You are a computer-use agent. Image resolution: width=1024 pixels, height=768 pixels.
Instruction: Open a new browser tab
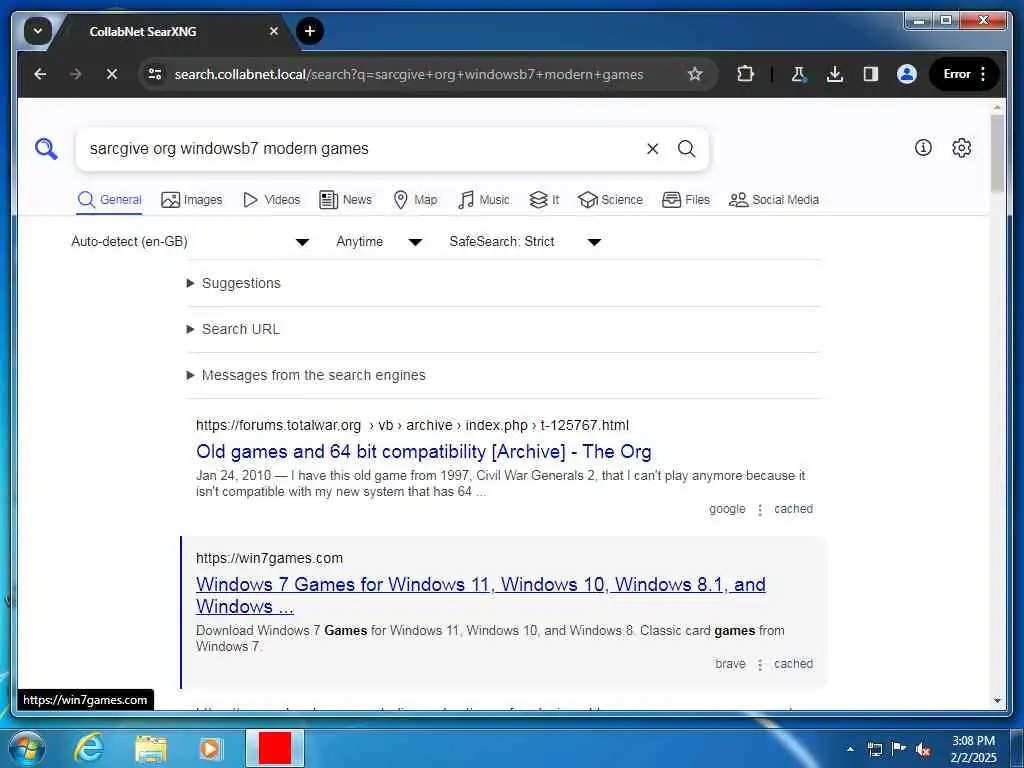310,31
